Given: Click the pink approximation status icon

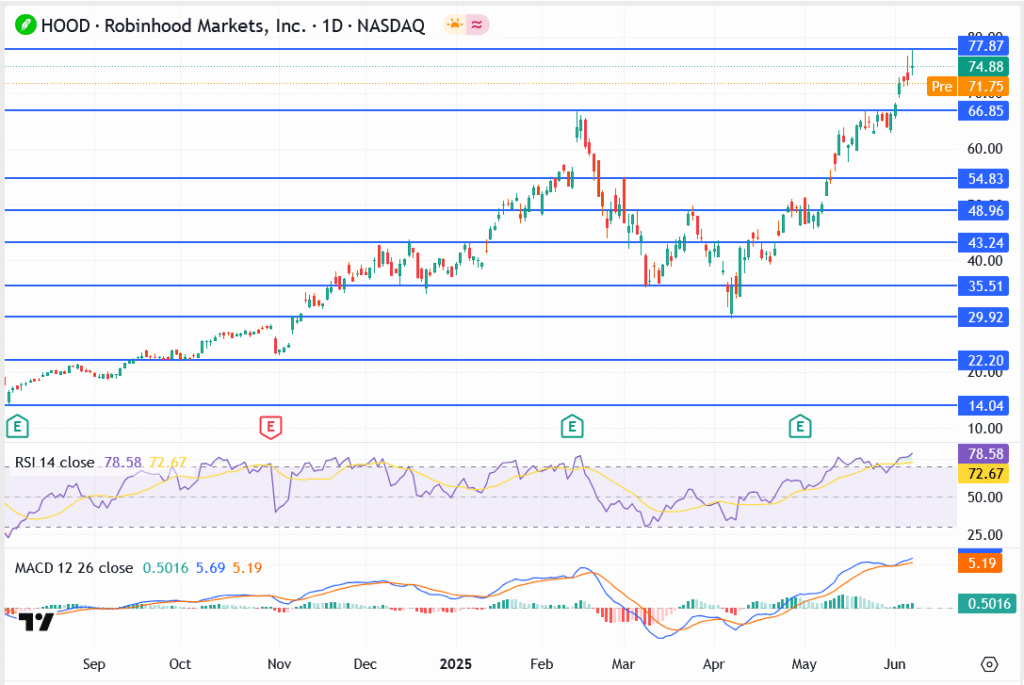Looking at the screenshot, I should [x=478, y=26].
